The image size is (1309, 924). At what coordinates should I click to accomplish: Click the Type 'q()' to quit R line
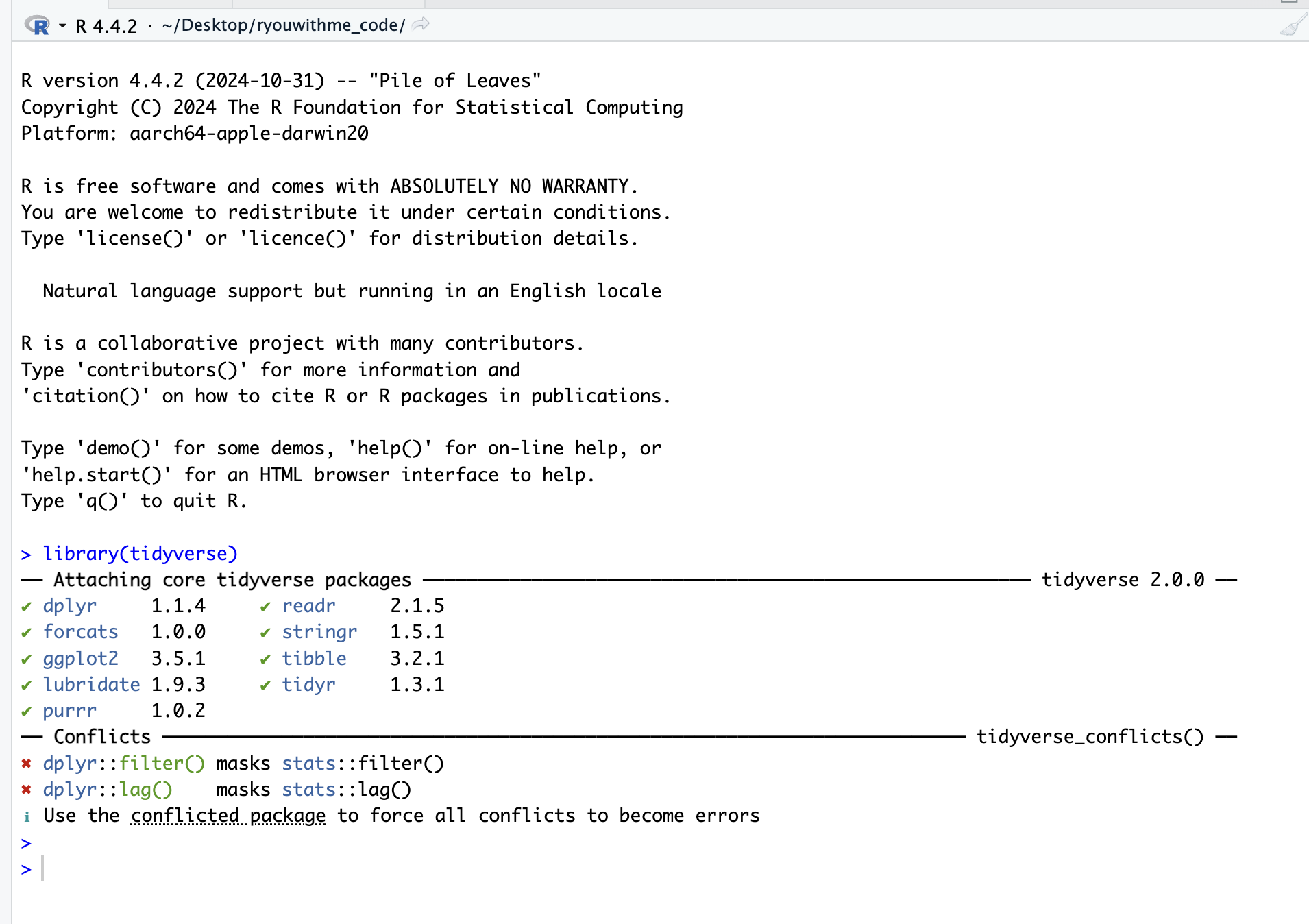point(134,501)
